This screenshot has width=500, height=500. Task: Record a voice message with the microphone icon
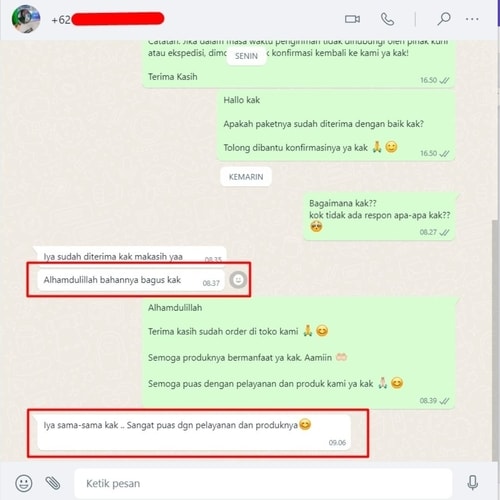[472, 483]
